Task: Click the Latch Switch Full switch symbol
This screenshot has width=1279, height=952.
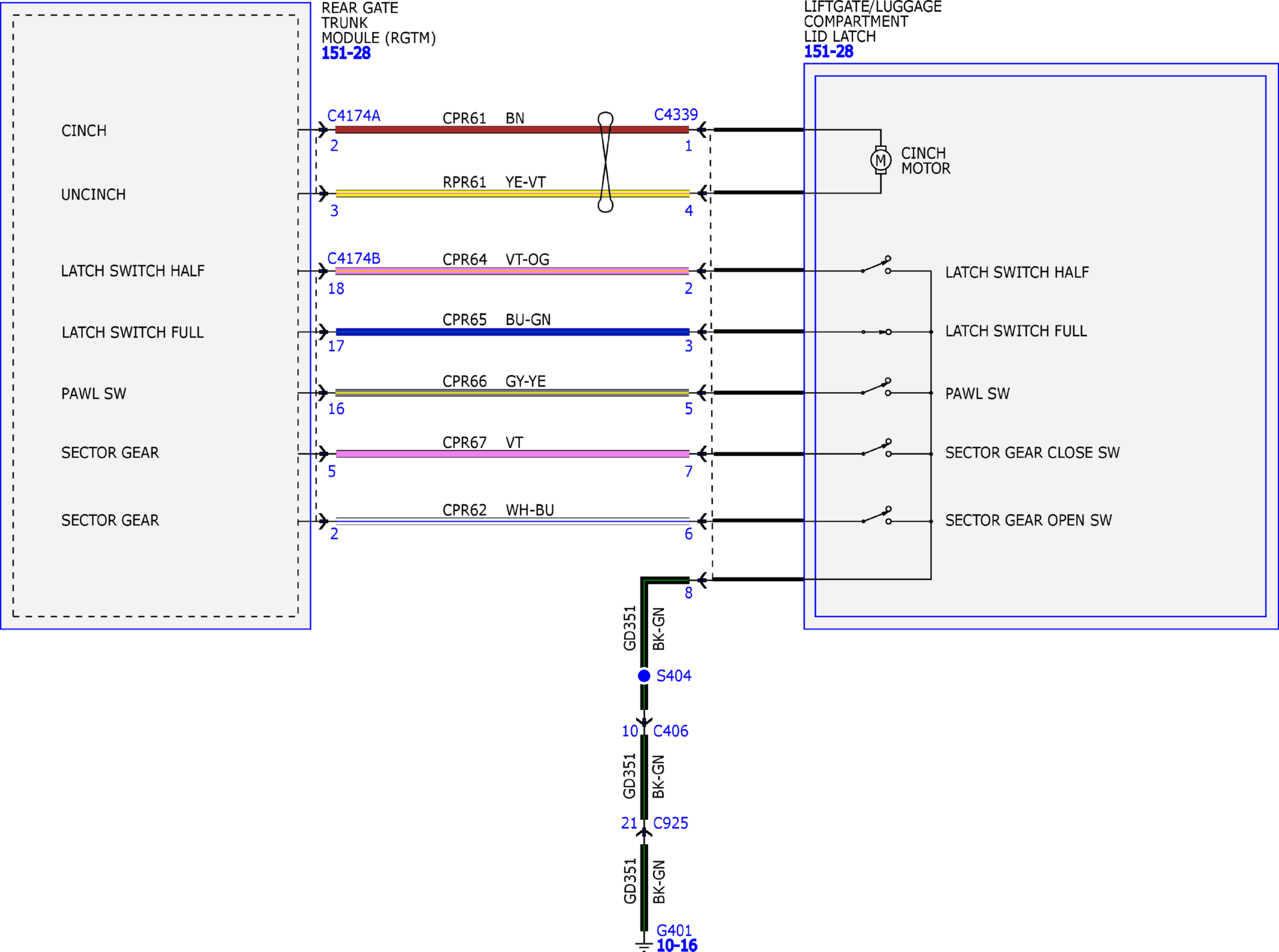Action: 877,332
